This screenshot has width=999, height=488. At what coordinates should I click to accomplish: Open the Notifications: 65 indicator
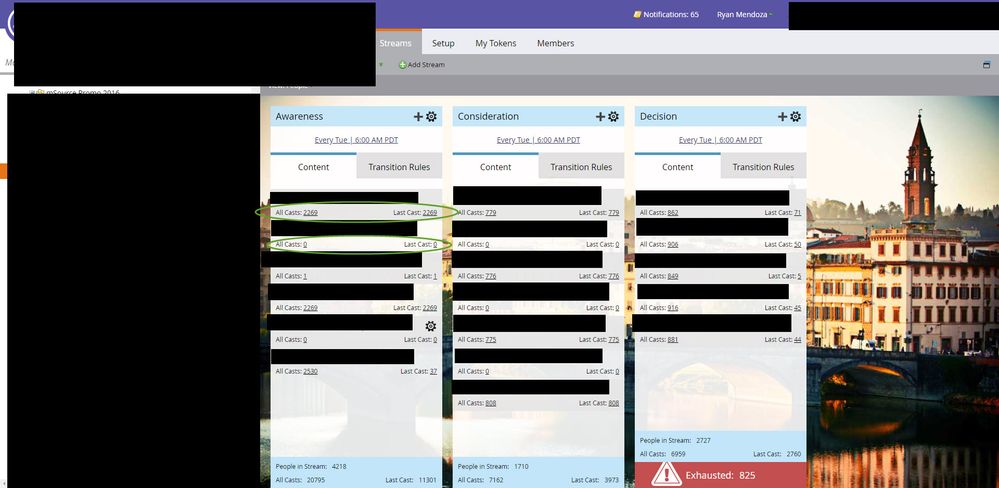click(x=666, y=15)
